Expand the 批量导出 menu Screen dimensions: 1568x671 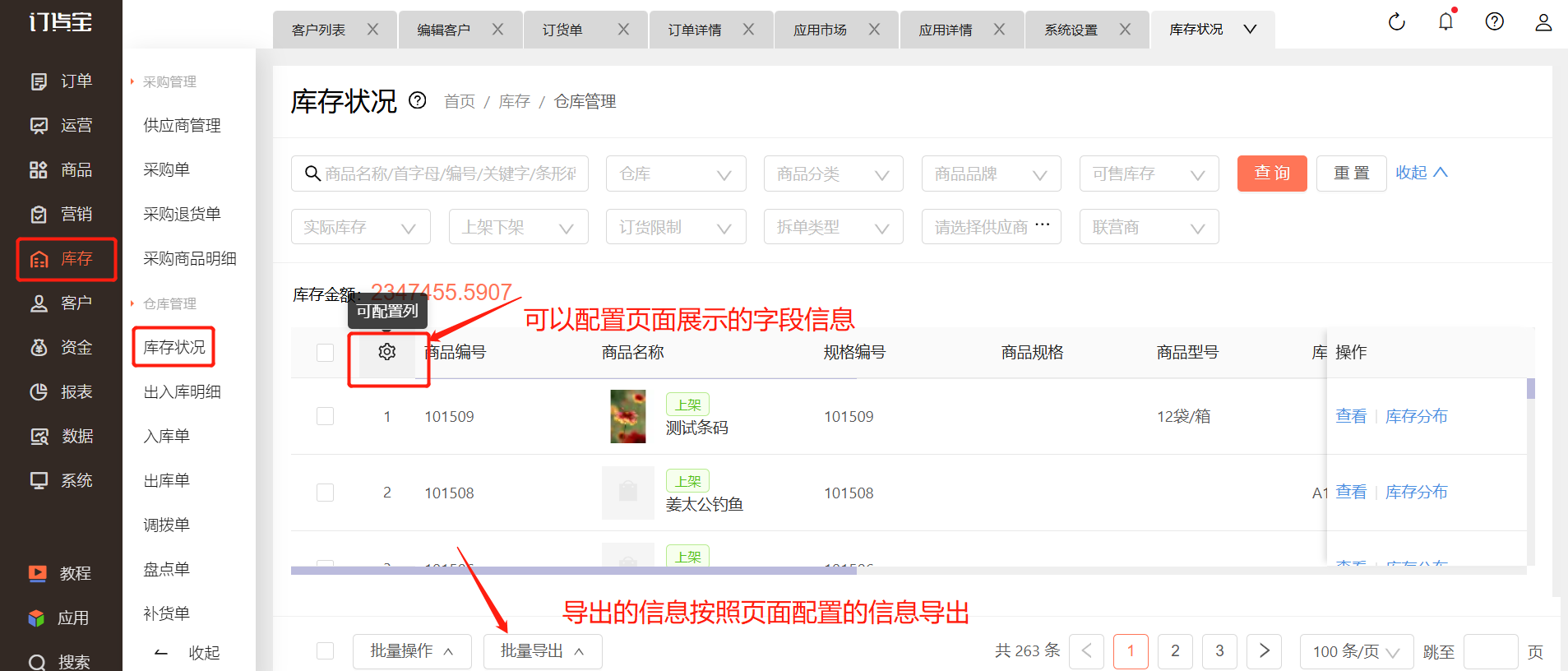(x=542, y=651)
